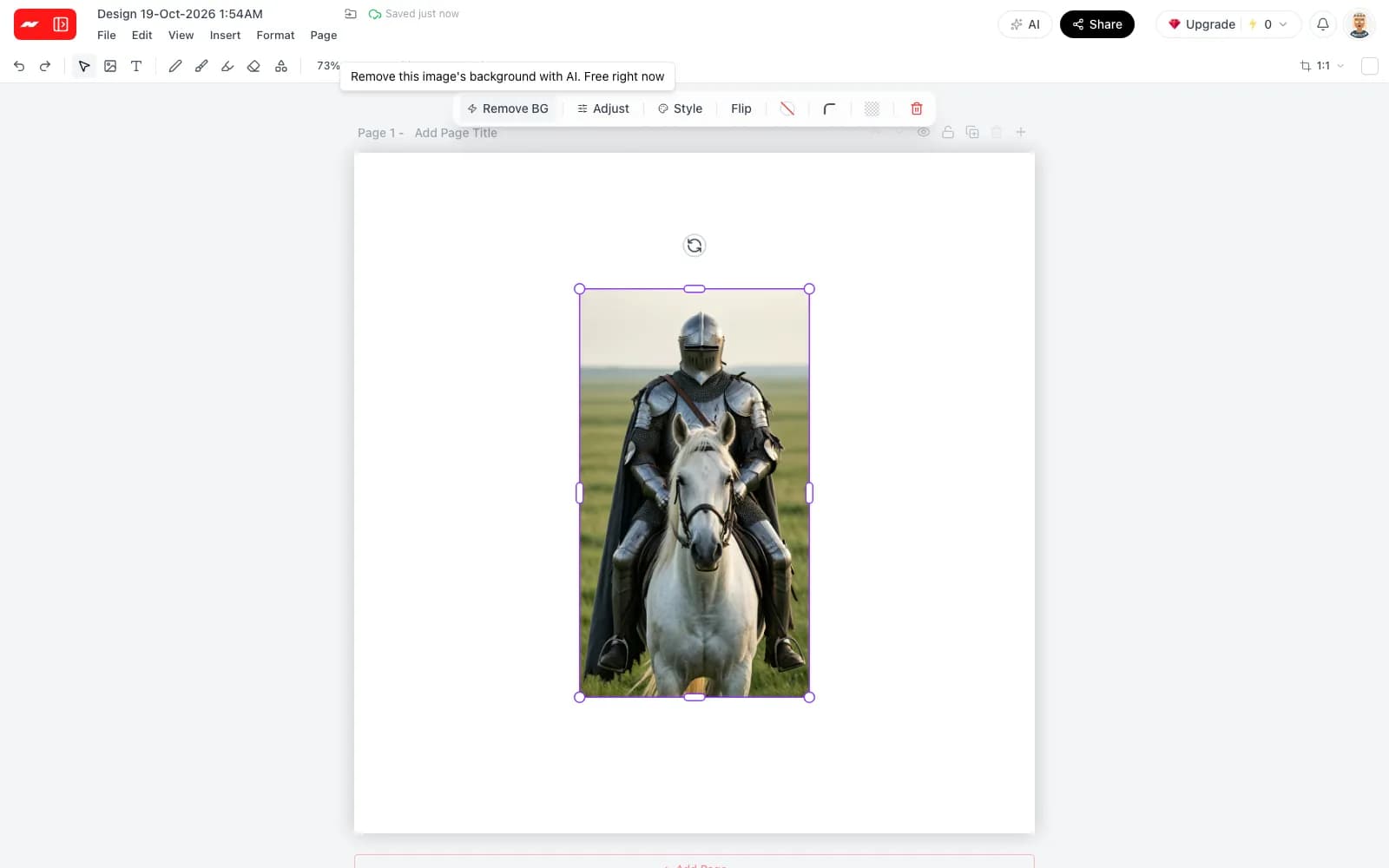
Task: Open the File menu
Action: [107, 36]
